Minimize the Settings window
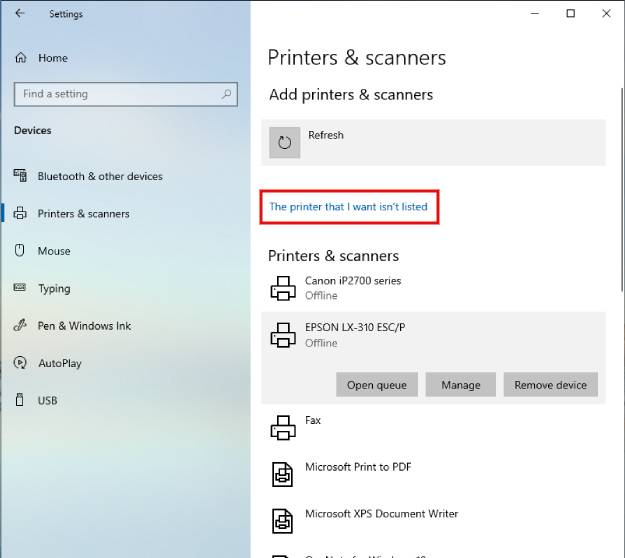 535,14
